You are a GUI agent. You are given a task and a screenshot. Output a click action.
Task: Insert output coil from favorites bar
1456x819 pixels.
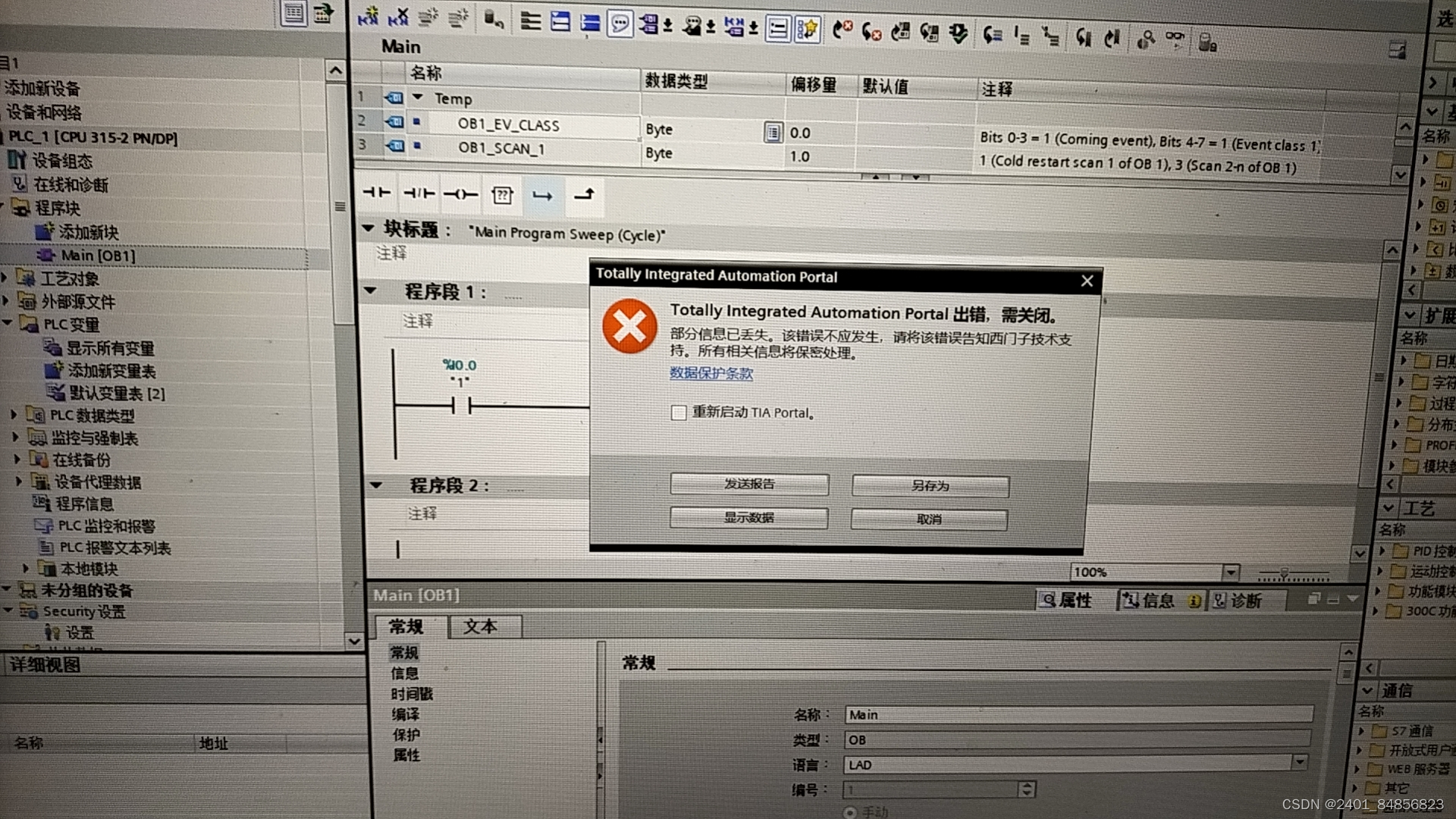pyautogui.click(x=460, y=195)
